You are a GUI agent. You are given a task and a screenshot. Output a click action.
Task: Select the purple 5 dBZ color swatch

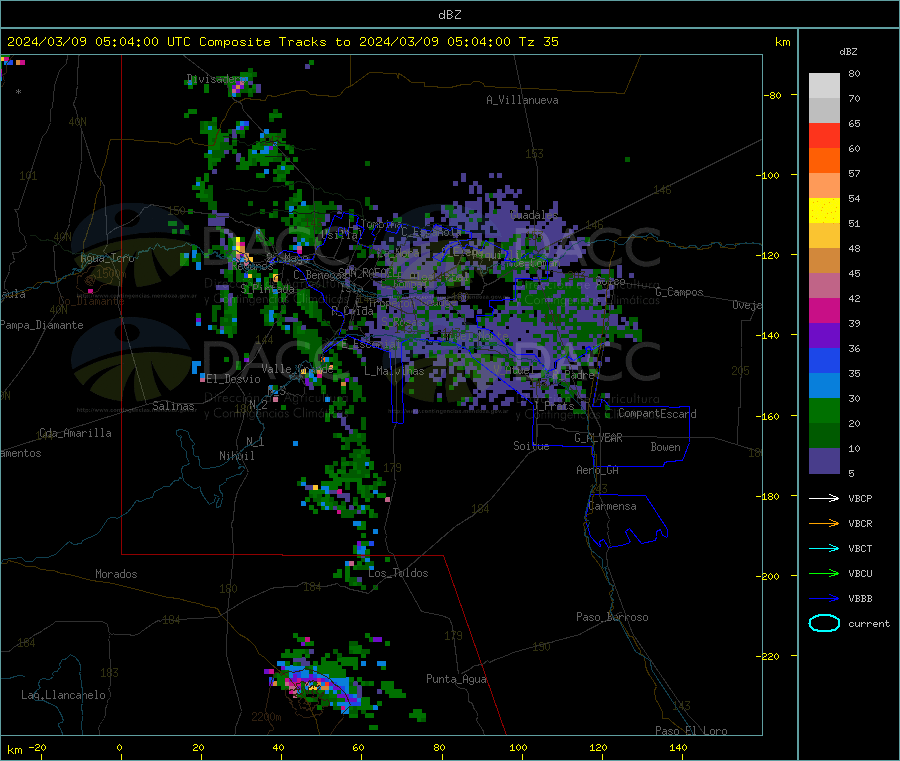[824, 460]
